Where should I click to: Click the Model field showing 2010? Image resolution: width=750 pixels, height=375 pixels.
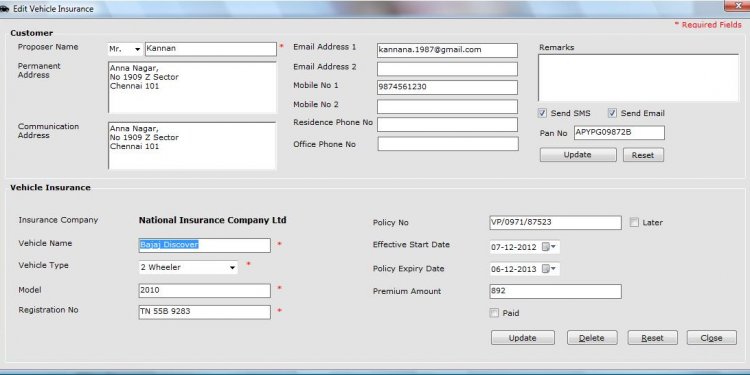205,290
